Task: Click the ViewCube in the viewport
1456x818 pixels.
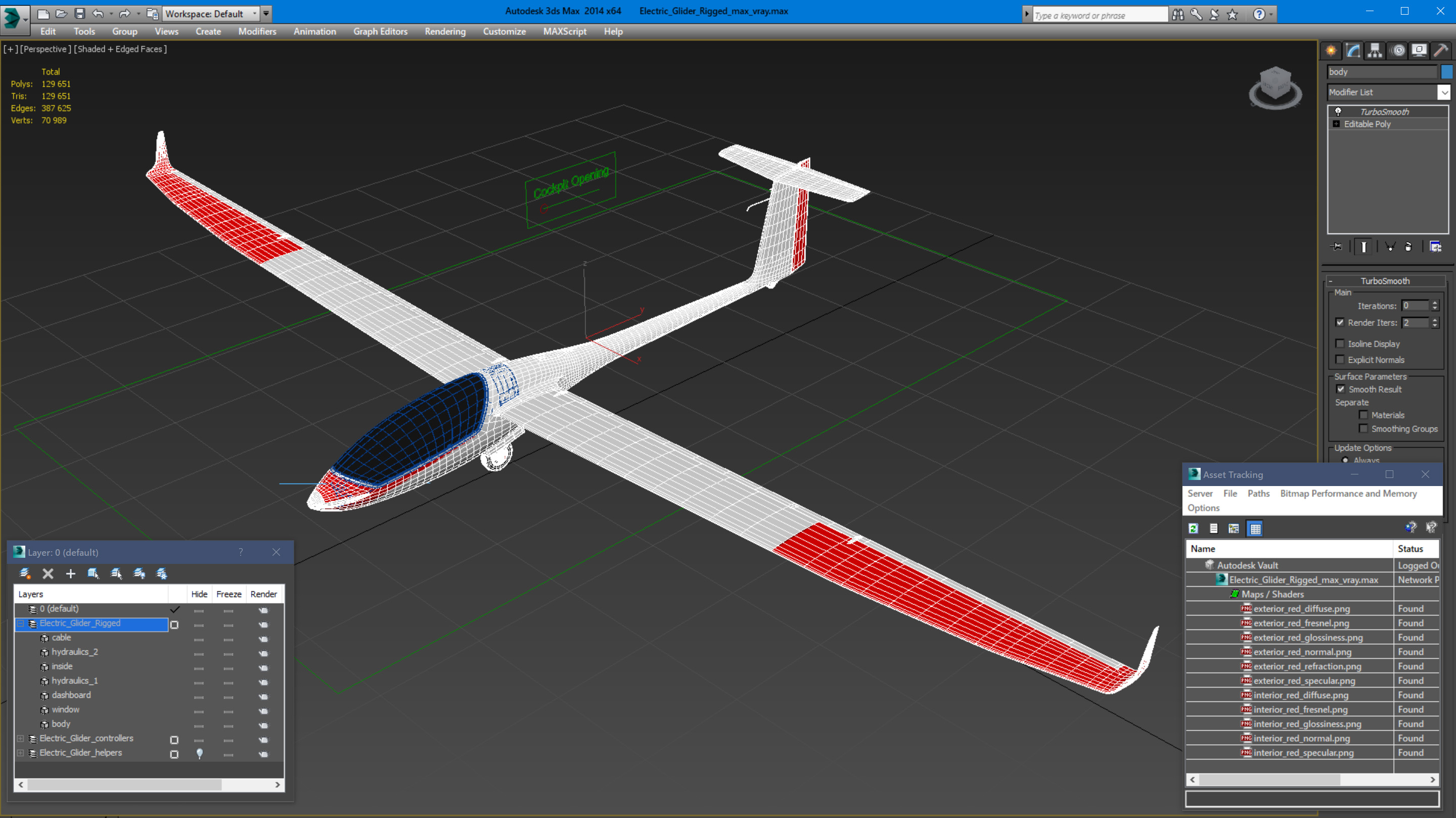Action: coord(1275,87)
